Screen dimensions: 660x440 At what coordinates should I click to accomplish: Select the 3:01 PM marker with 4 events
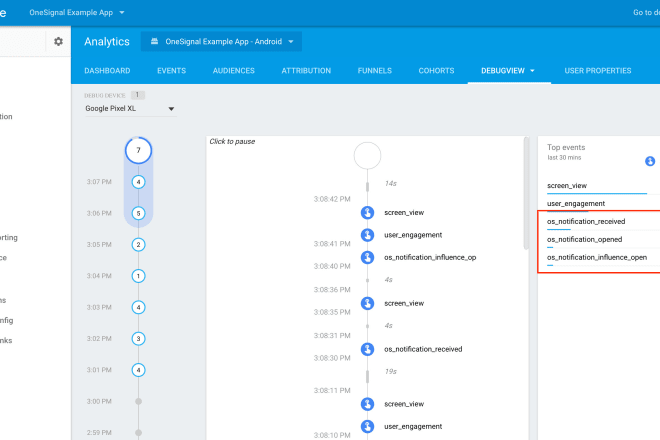138,370
